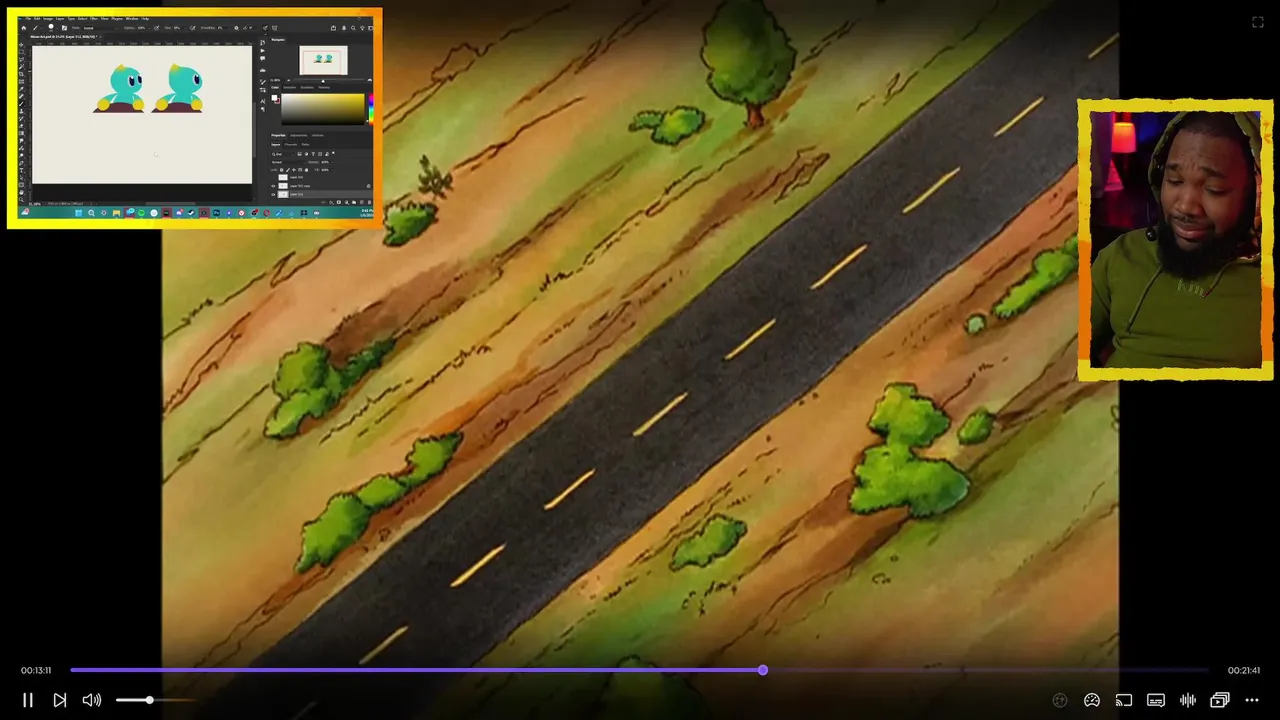This screenshot has width=1280, height=720.
Task: Click the Search icon in Photoshop top bar
Action: pos(353,28)
